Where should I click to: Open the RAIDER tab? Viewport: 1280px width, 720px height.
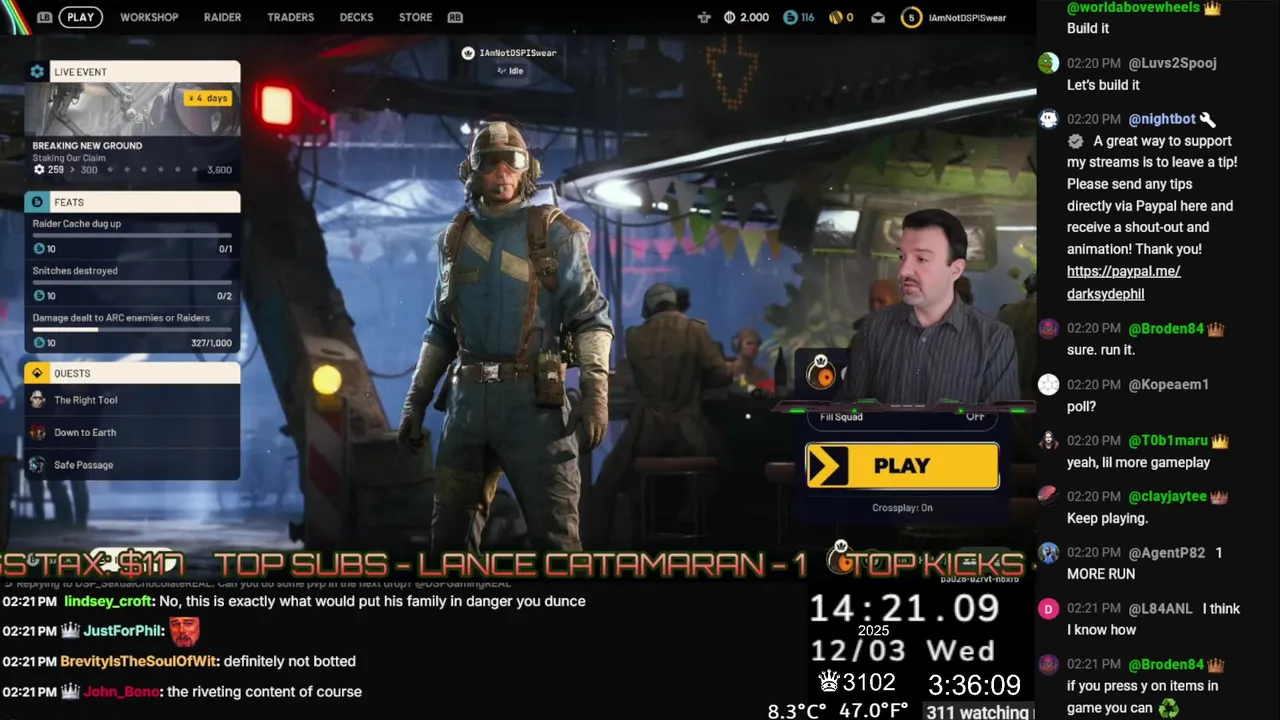[222, 17]
